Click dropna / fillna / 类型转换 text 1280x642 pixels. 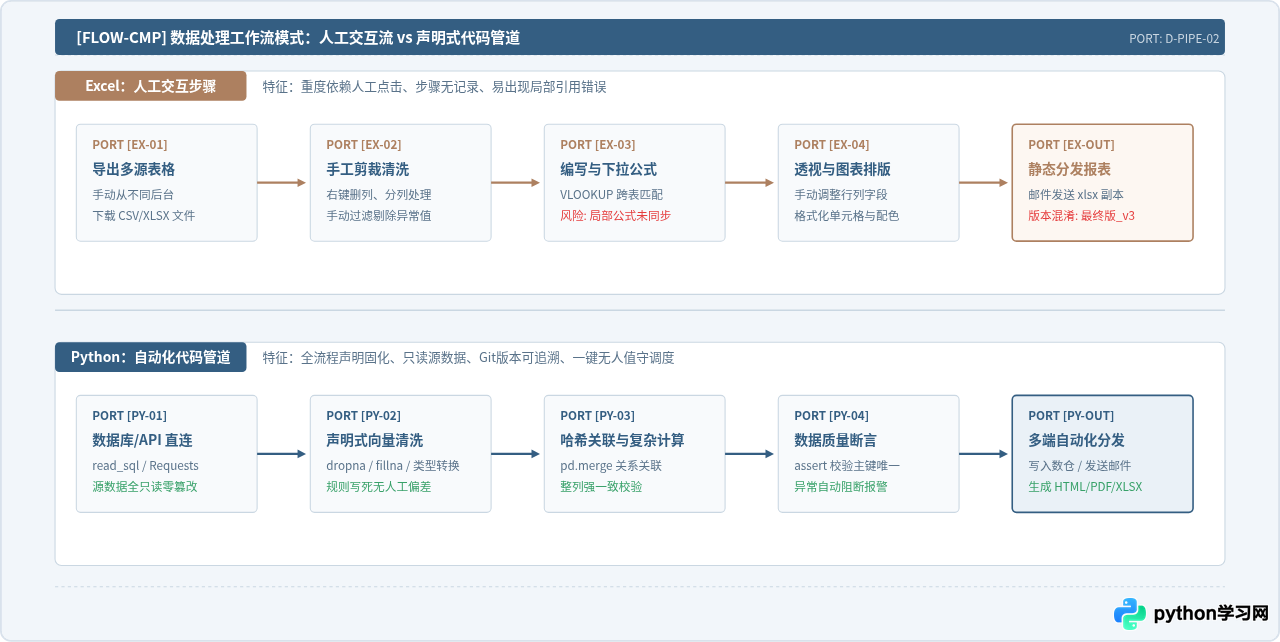393,466
